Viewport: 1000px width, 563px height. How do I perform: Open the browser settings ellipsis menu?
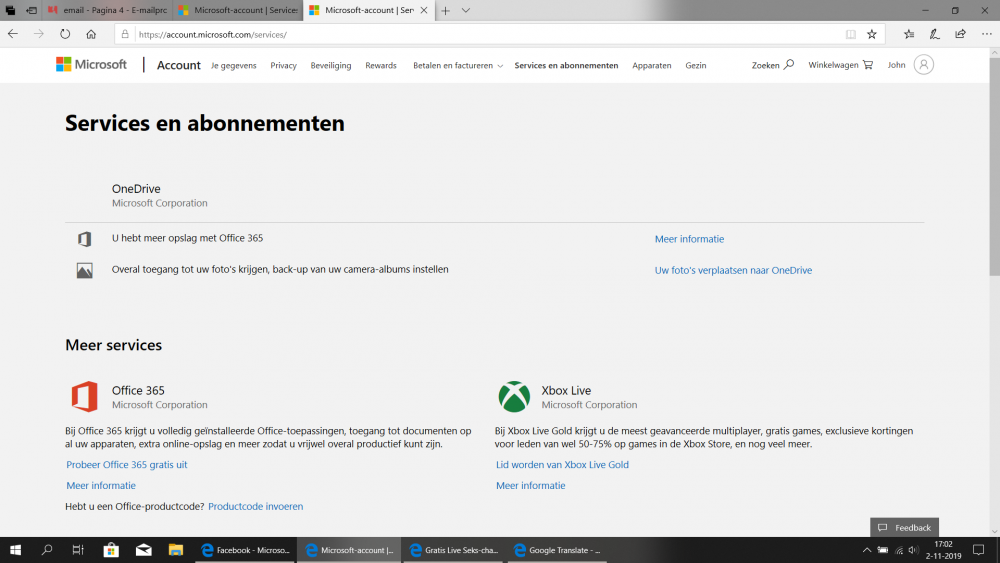987,34
